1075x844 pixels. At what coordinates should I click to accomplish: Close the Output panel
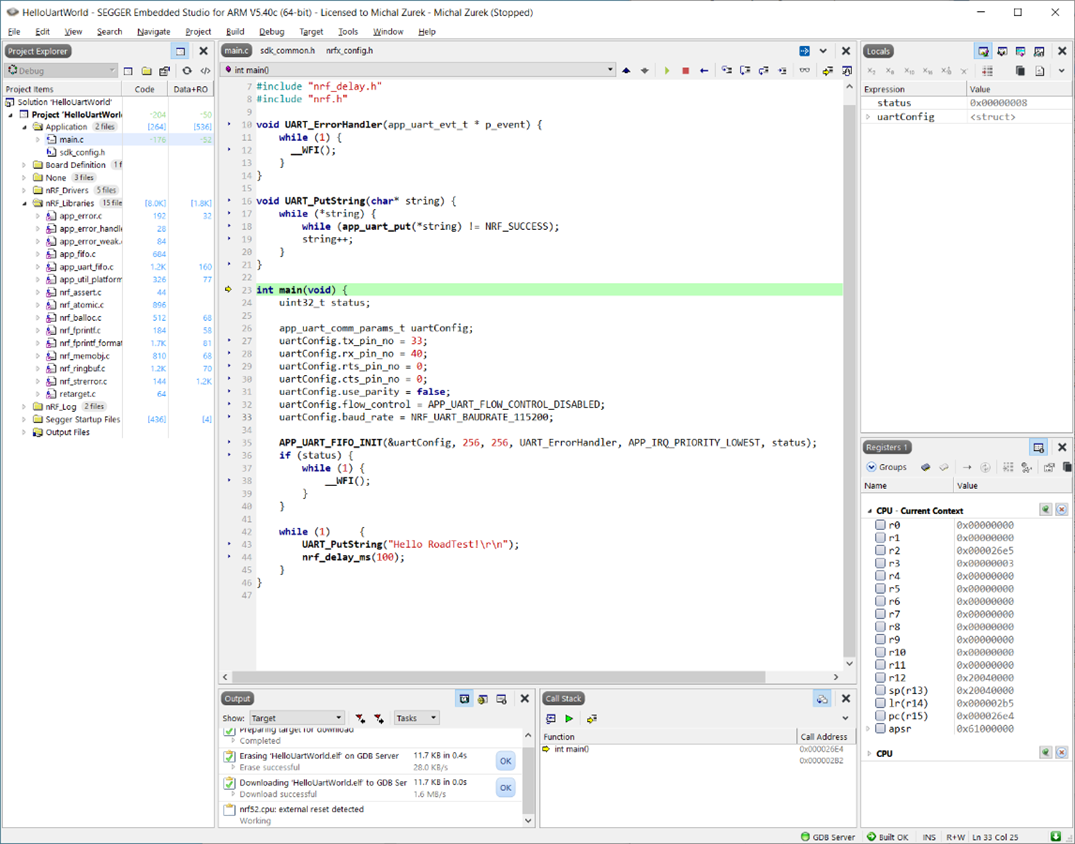[524, 699]
